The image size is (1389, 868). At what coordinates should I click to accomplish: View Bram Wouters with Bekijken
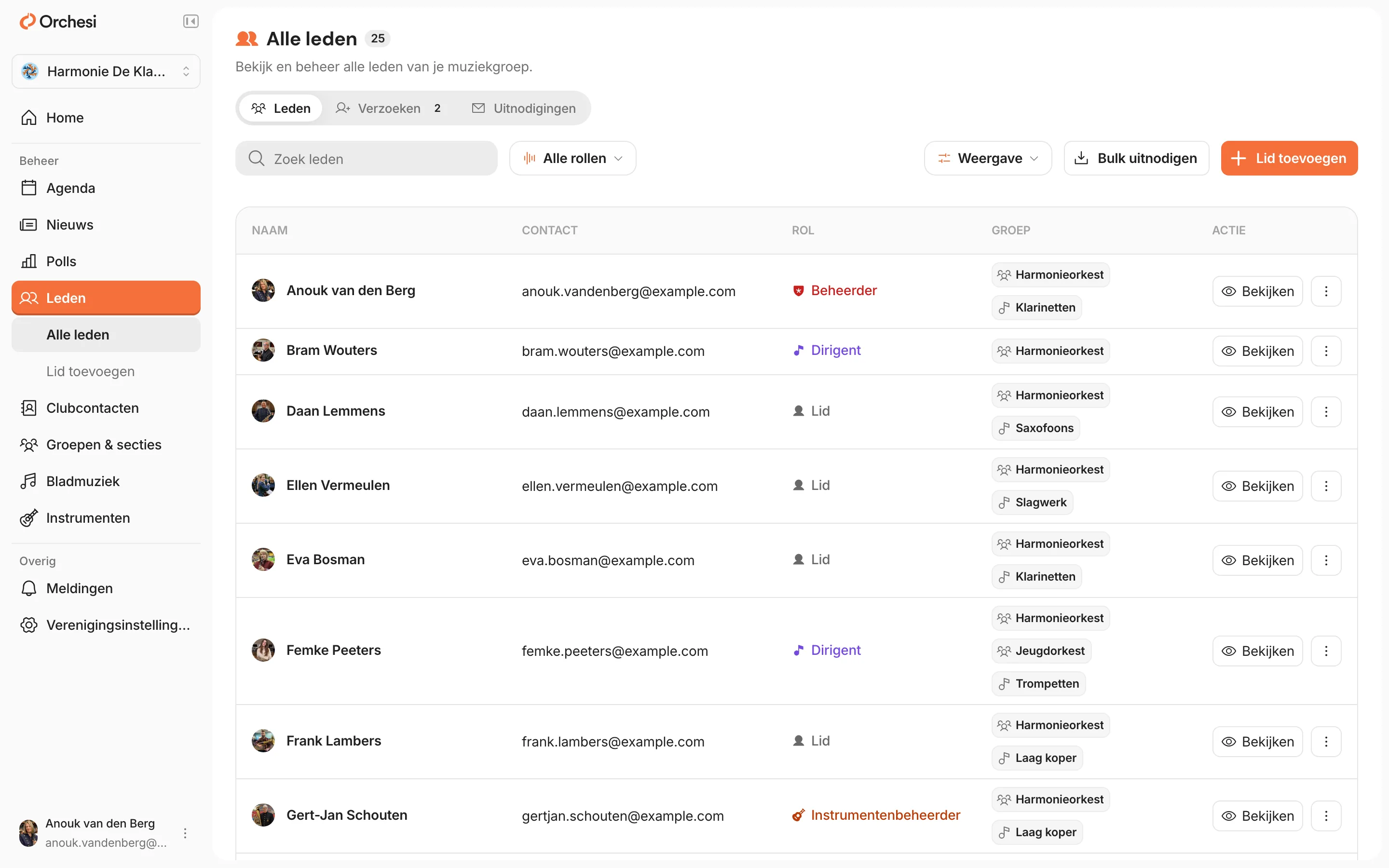[x=1257, y=352]
